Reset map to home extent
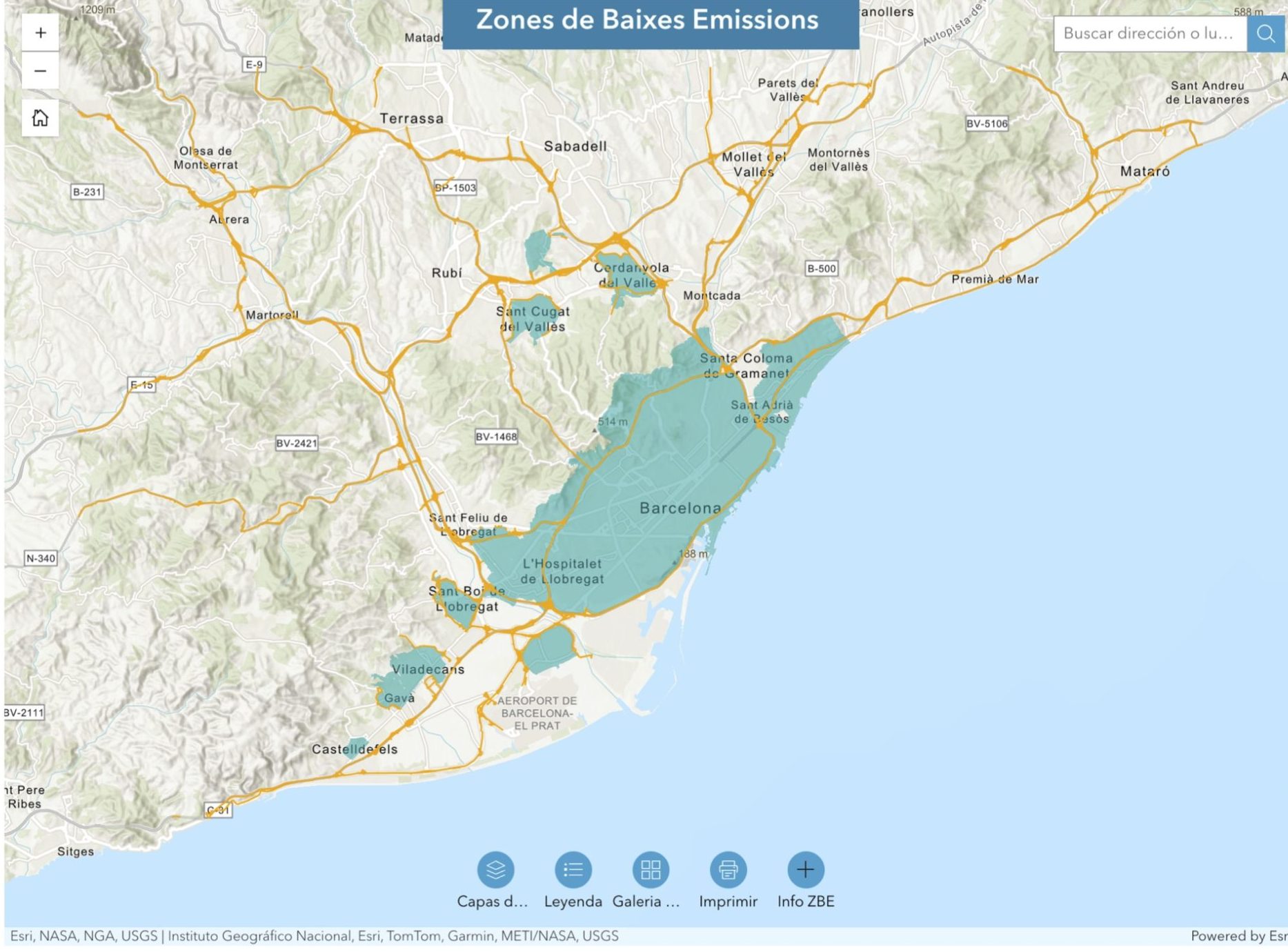Image resolution: width=1288 pixels, height=952 pixels. pyautogui.click(x=41, y=118)
